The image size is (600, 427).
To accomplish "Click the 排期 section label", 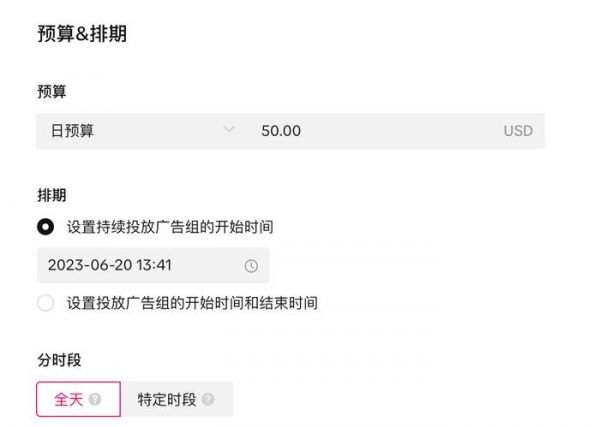I will (51, 194).
